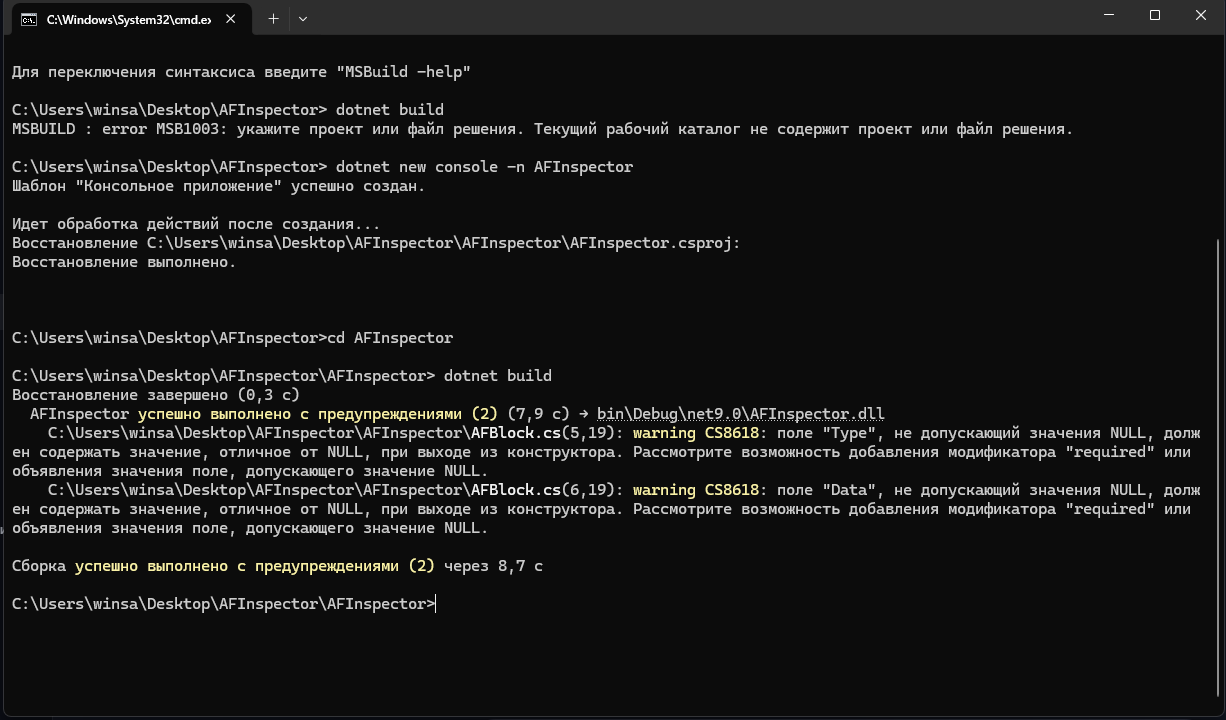
Task: Place cursor at the last command prompt
Action: pyautogui.click(x=437, y=604)
